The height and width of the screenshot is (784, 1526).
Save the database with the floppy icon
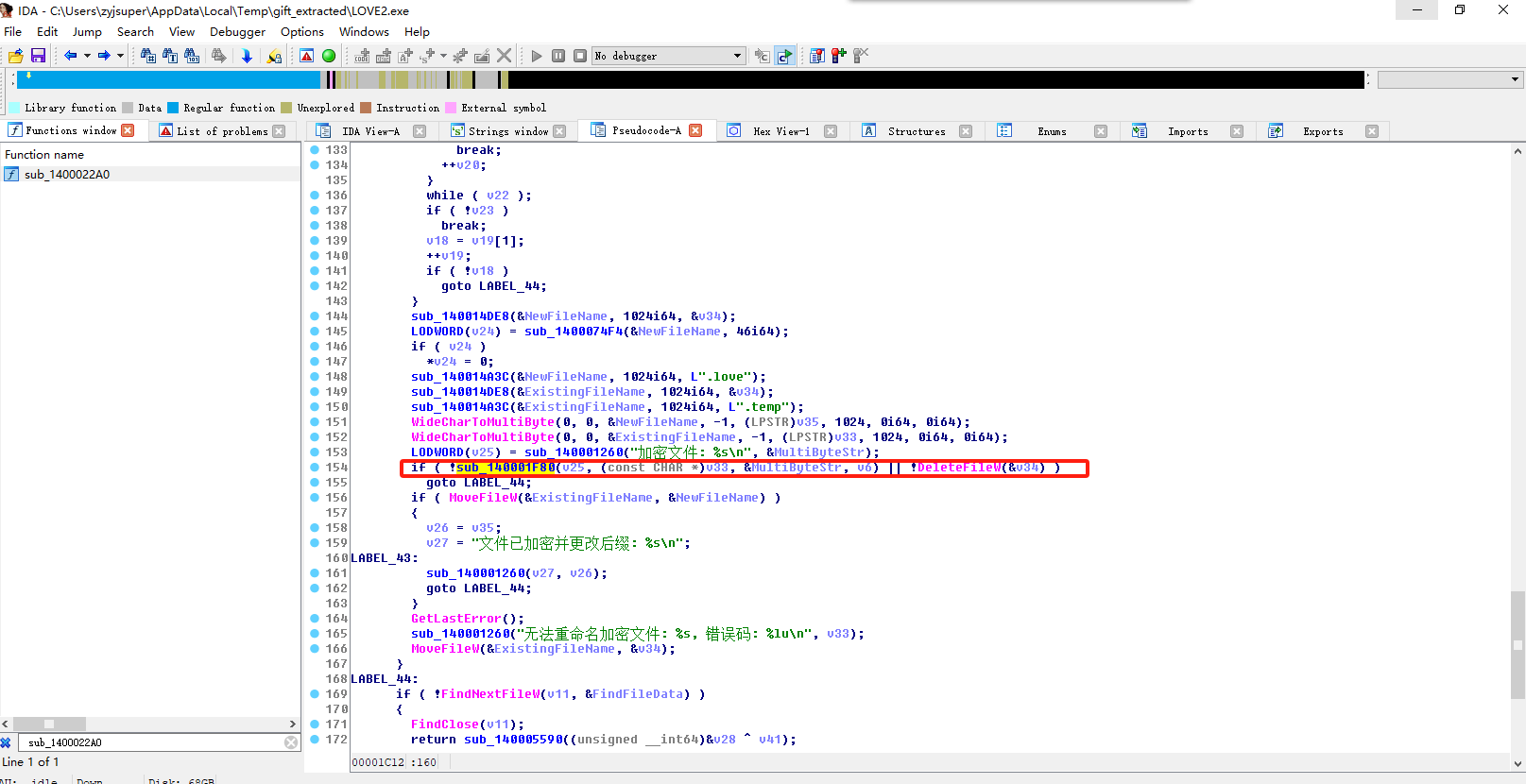(x=38, y=56)
